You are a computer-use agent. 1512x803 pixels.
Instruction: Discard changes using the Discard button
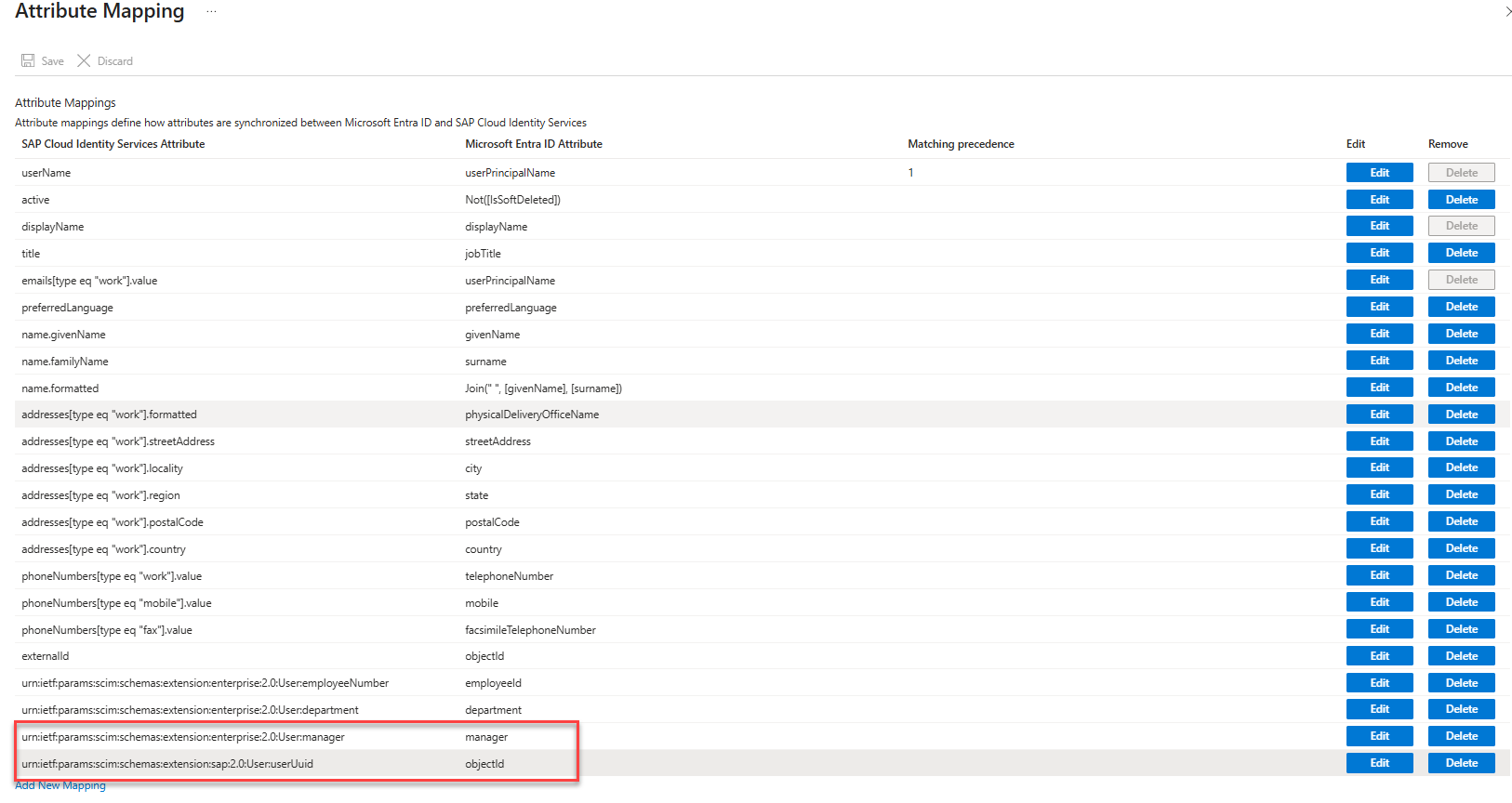[105, 61]
